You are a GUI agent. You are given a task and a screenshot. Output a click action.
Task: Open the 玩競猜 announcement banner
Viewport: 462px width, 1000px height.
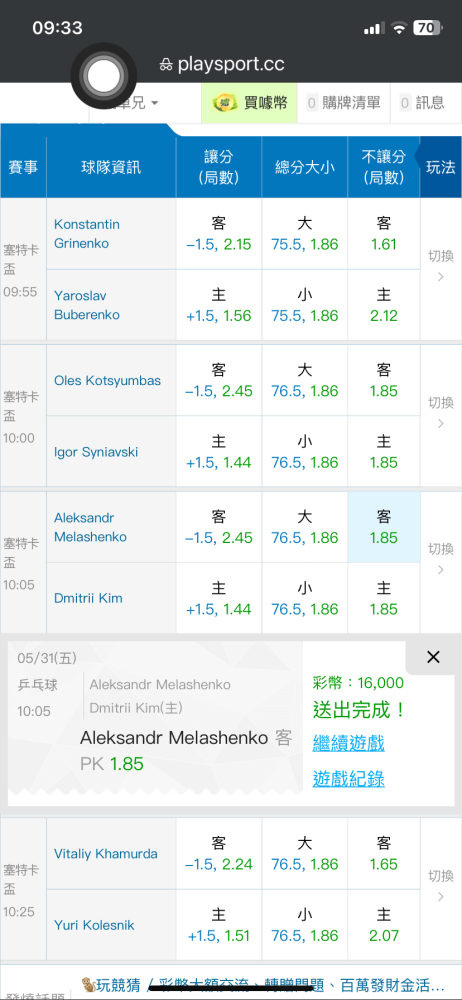(263, 984)
